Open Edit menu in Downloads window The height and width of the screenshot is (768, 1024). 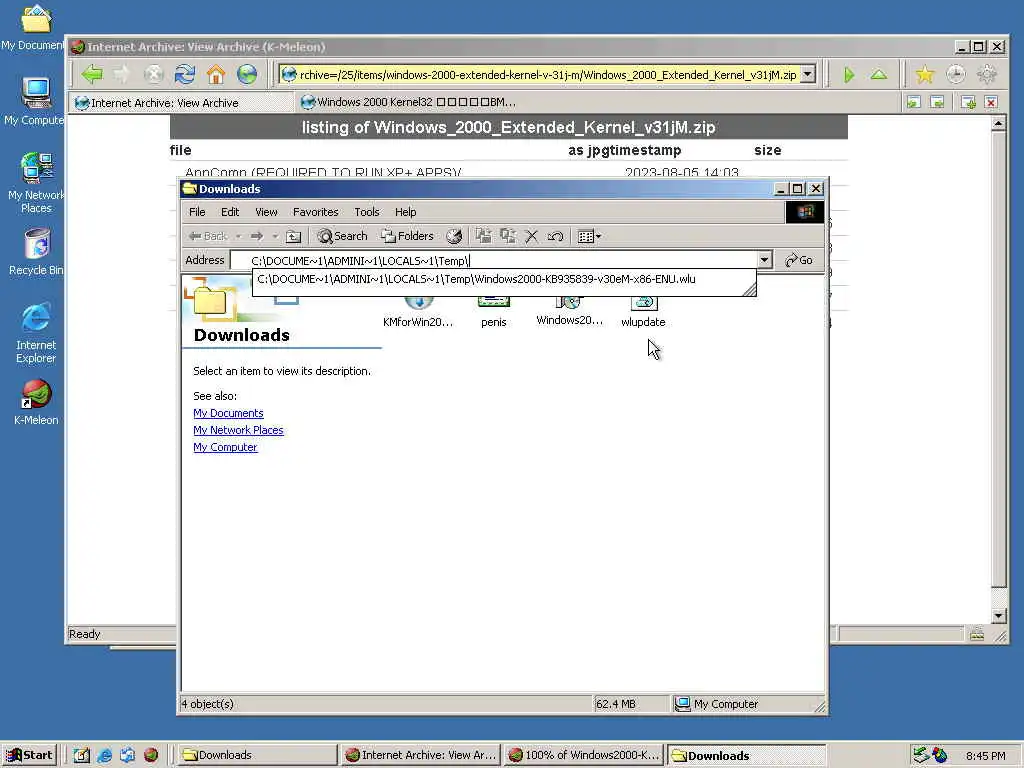point(230,212)
